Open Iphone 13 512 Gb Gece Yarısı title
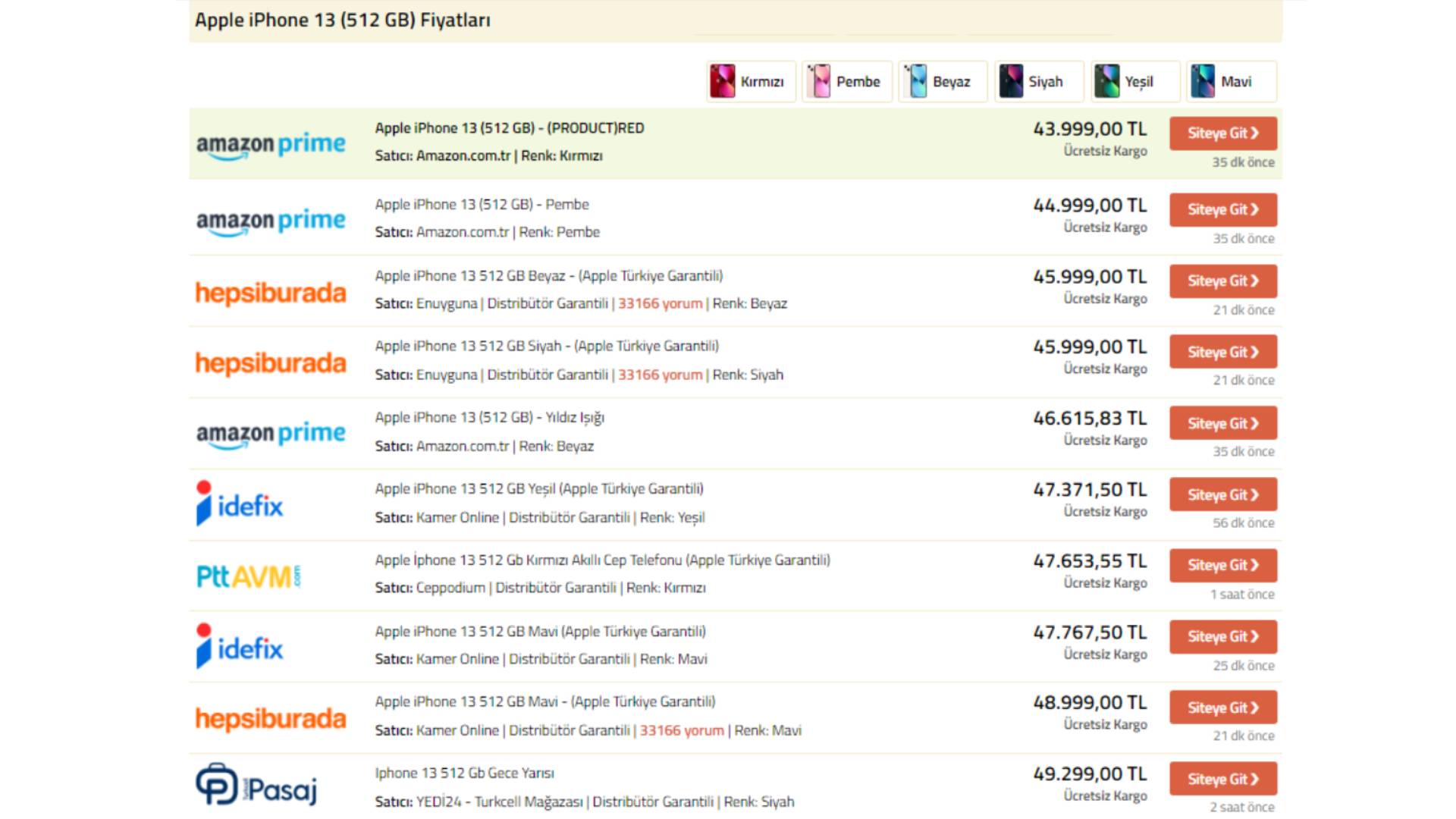The height and width of the screenshot is (819, 1456). 464,773
